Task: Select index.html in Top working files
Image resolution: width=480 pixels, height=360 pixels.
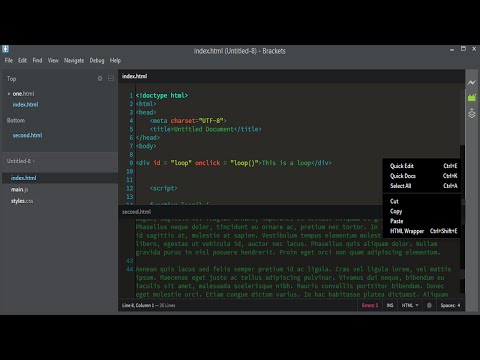Action: (x=25, y=105)
